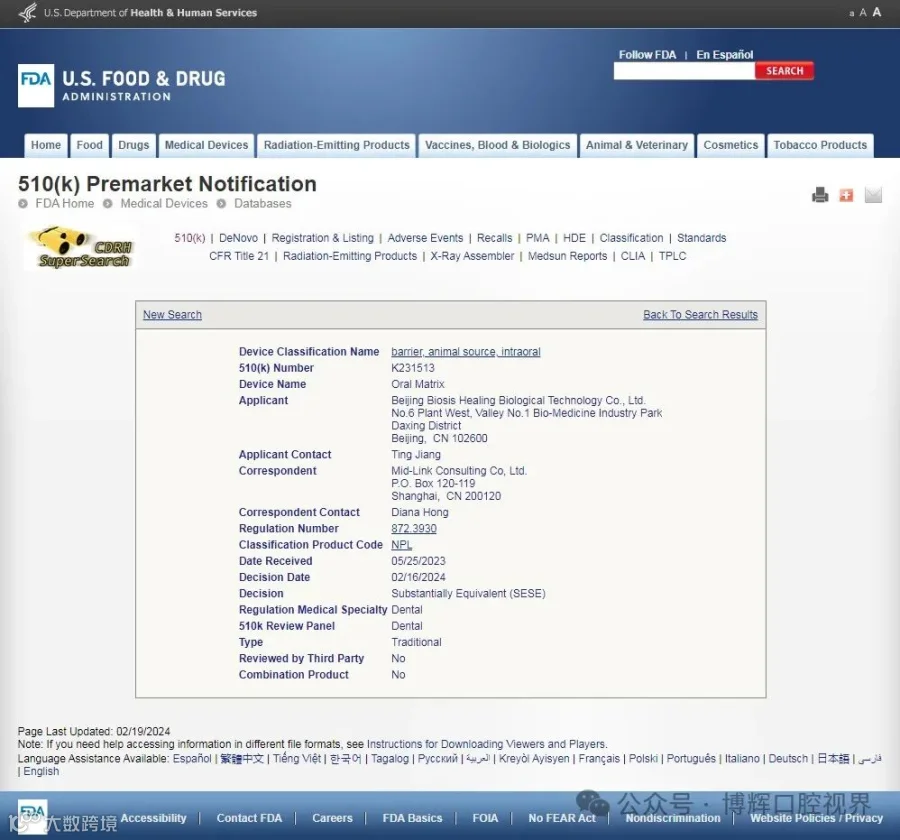
Task: Open the Medical Devices tab
Action: 206,145
